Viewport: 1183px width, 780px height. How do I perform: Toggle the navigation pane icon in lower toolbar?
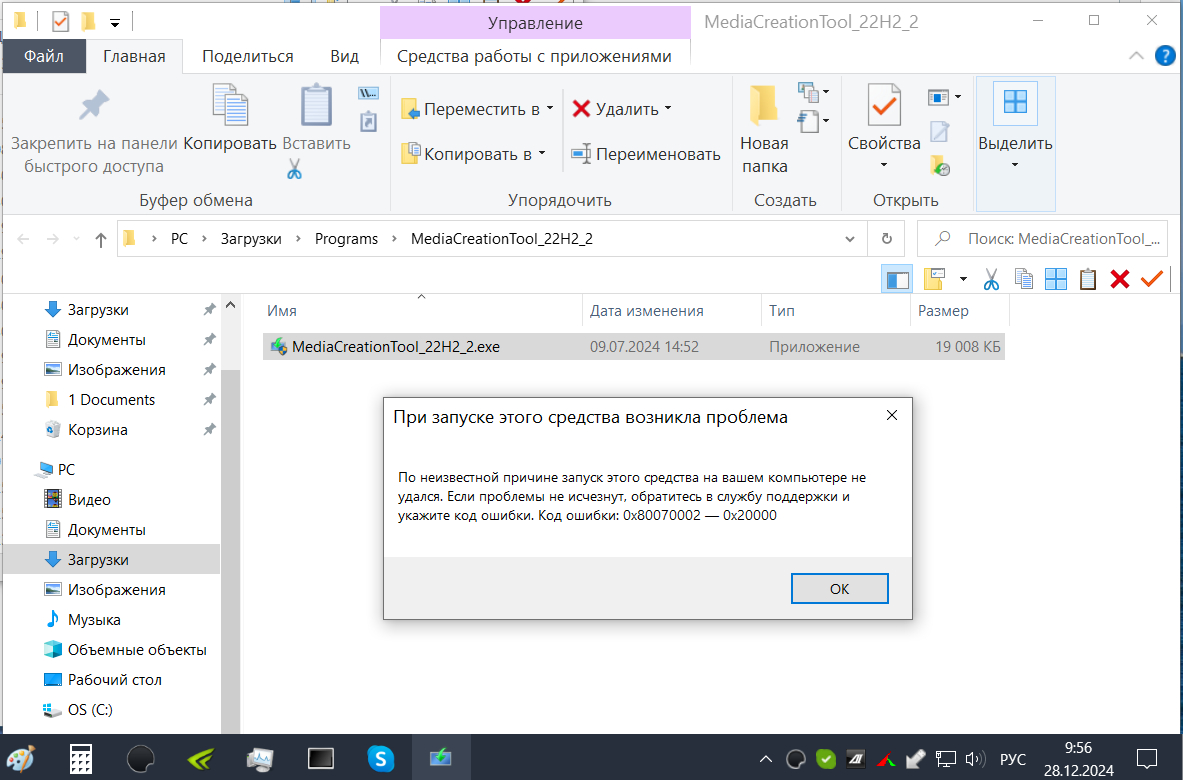pyautogui.click(x=897, y=280)
